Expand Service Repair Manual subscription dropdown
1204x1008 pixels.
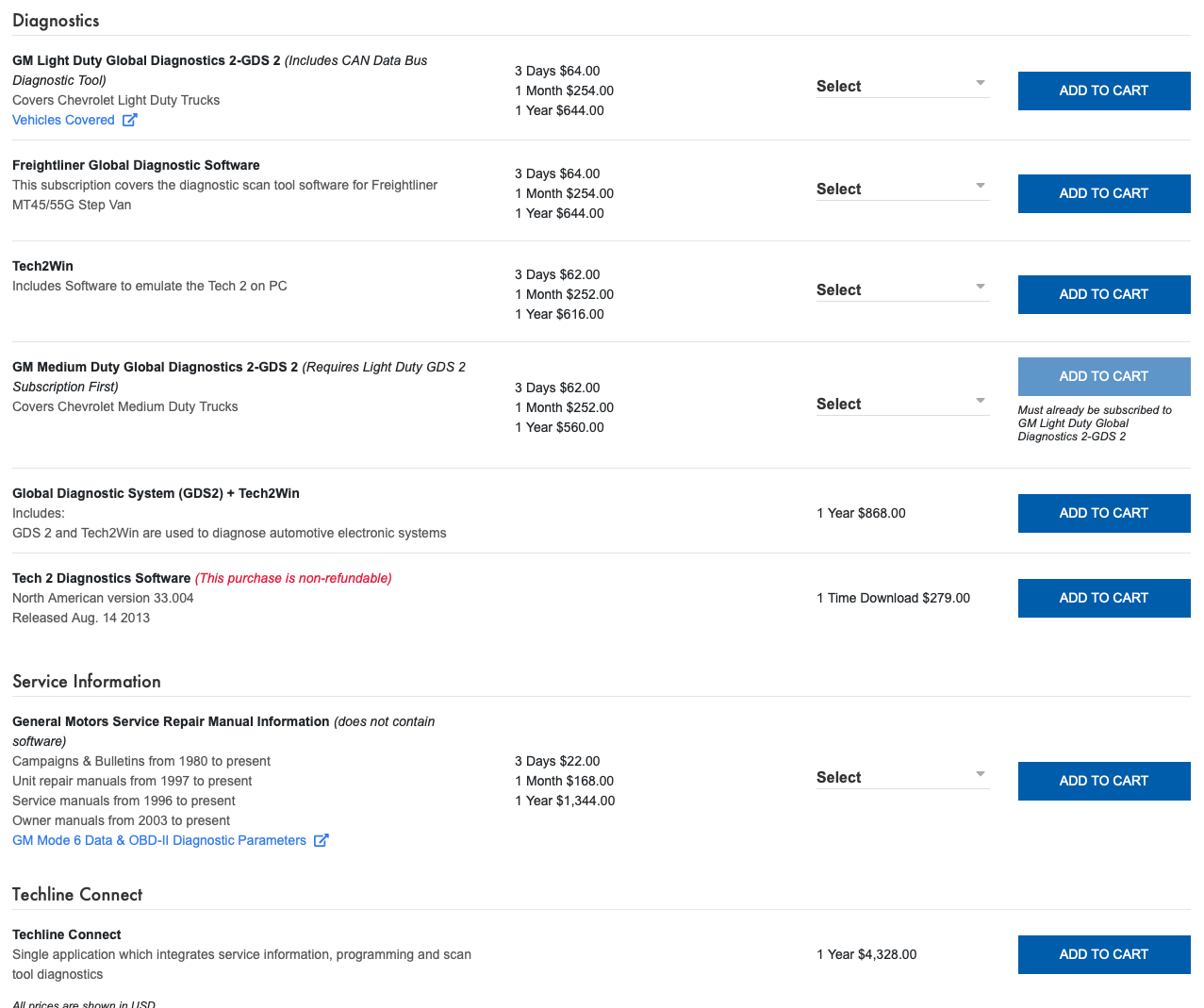[x=901, y=777]
